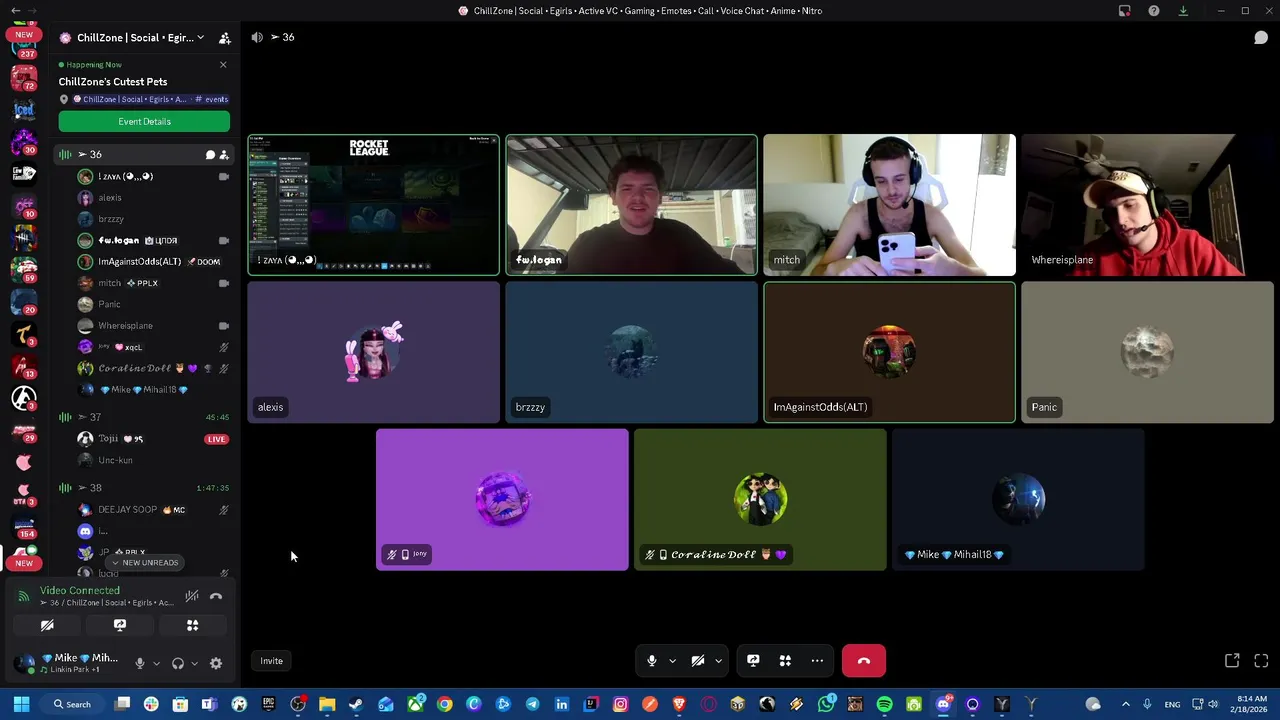Select ImAgainstOdds(ALT) in member list
The image size is (1280, 720).
click(152, 262)
